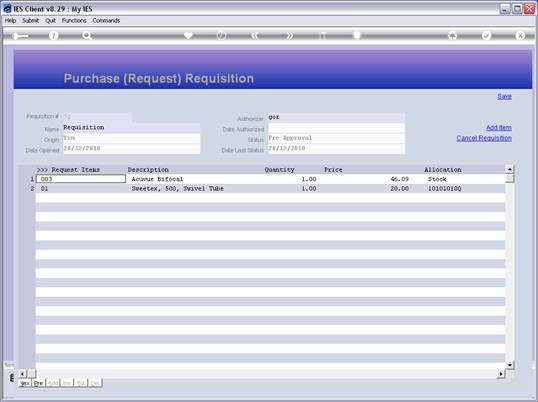Viewport: 538px width, 402px height.
Task: Select request item code 003 cell
Action: [x=81, y=179]
